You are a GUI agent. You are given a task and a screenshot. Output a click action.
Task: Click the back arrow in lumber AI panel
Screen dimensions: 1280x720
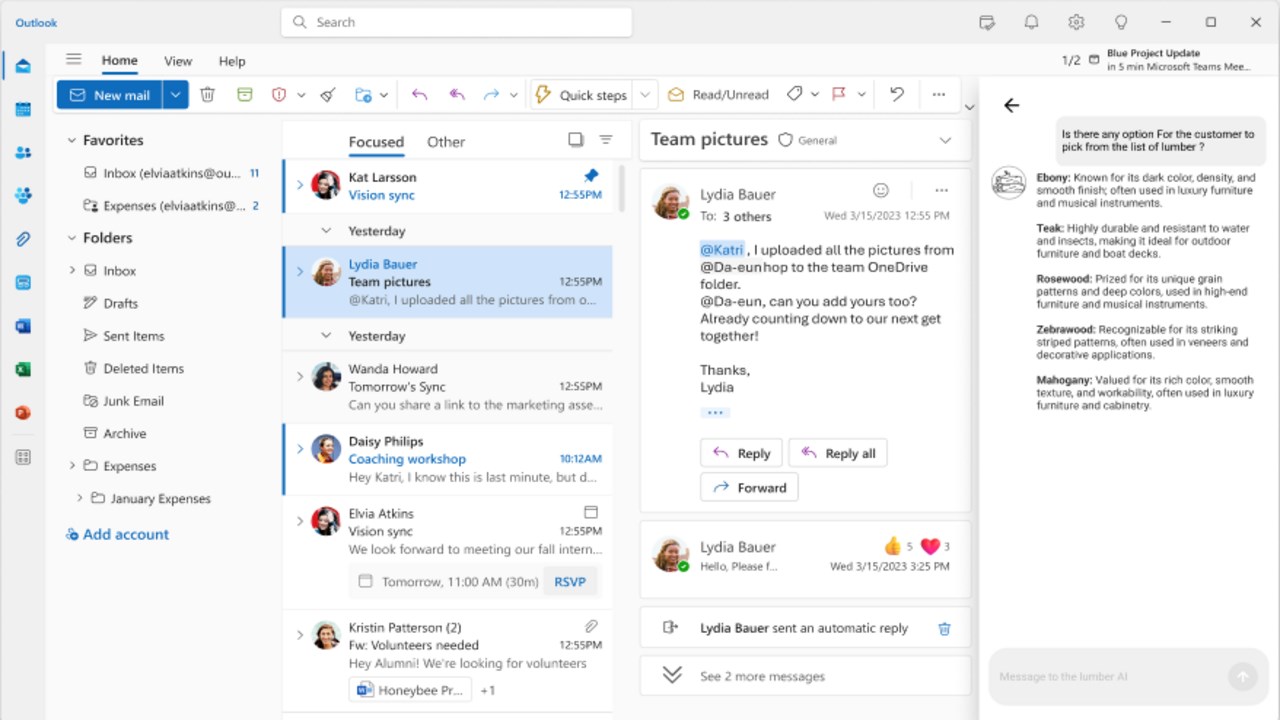click(1011, 105)
